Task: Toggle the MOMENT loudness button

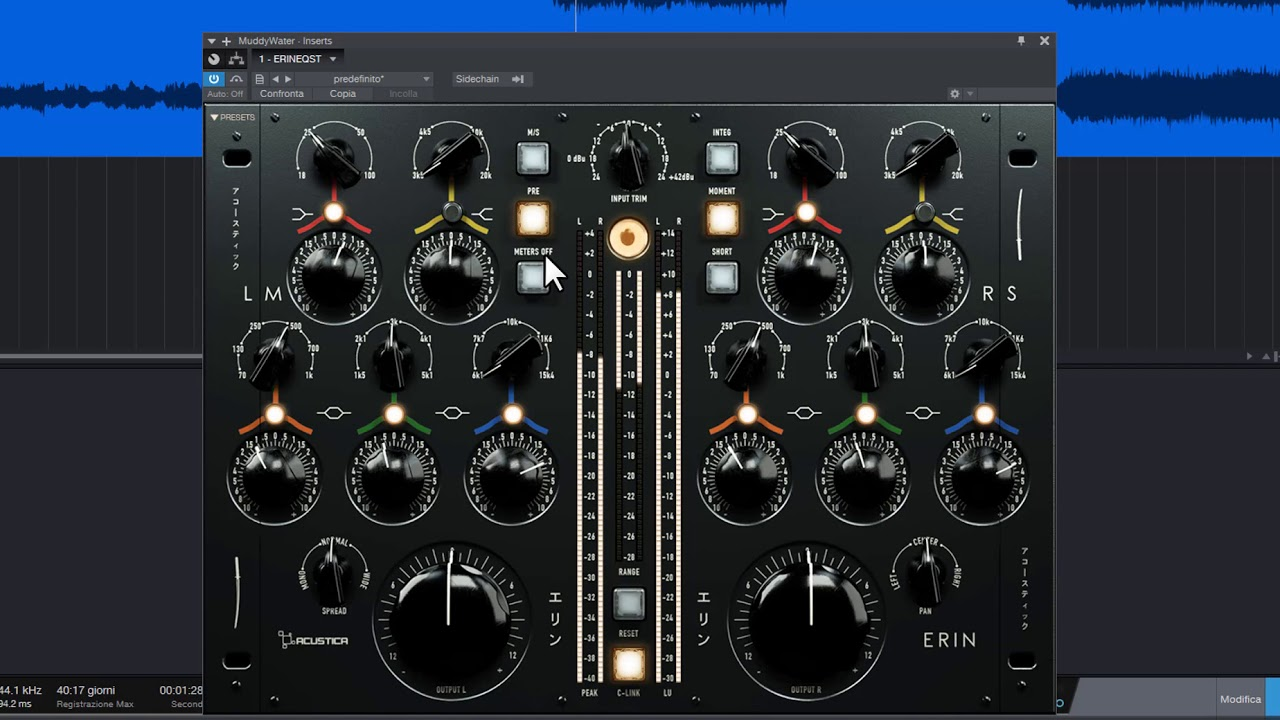Action: click(722, 218)
